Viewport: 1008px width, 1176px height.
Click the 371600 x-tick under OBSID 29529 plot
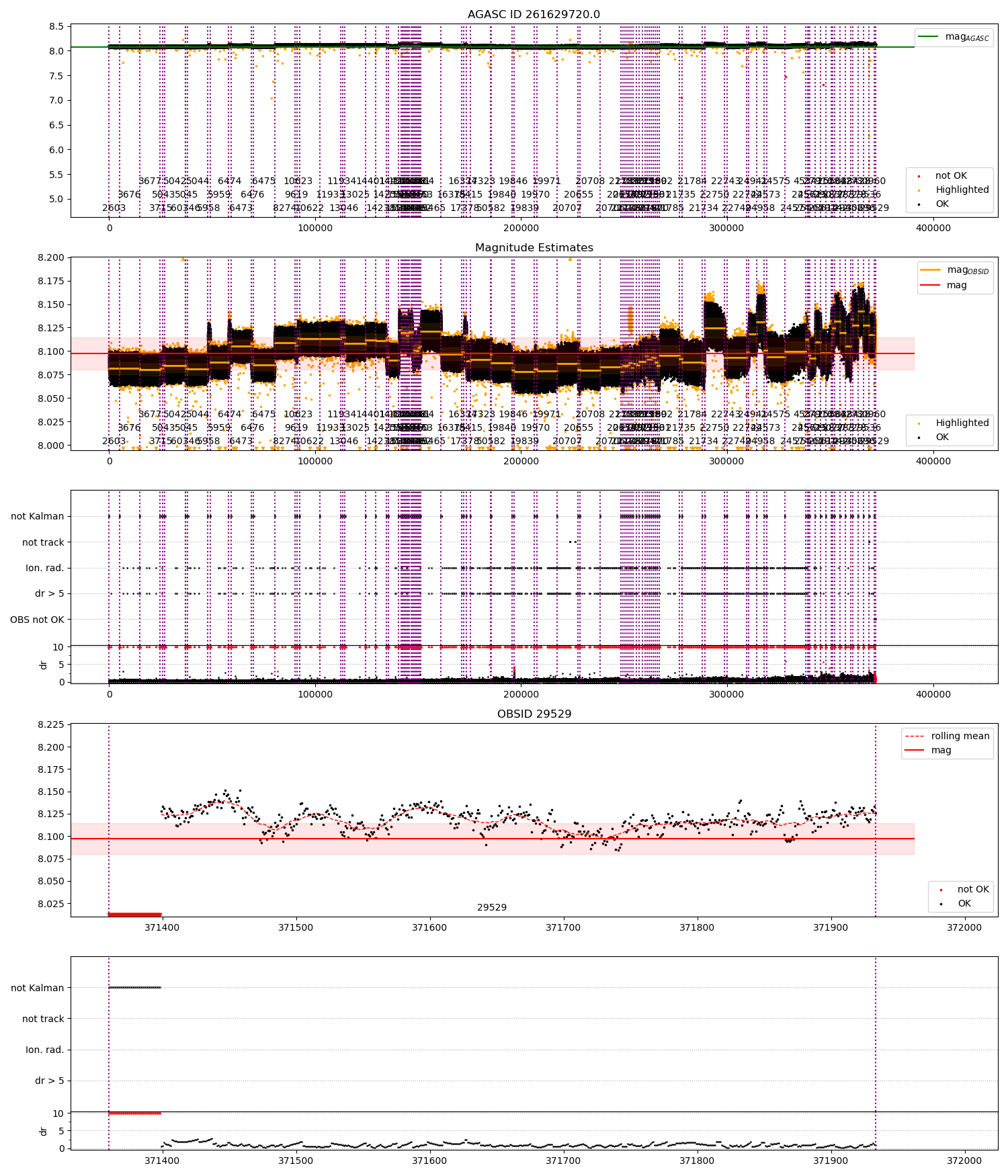click(x=429, y=927)
